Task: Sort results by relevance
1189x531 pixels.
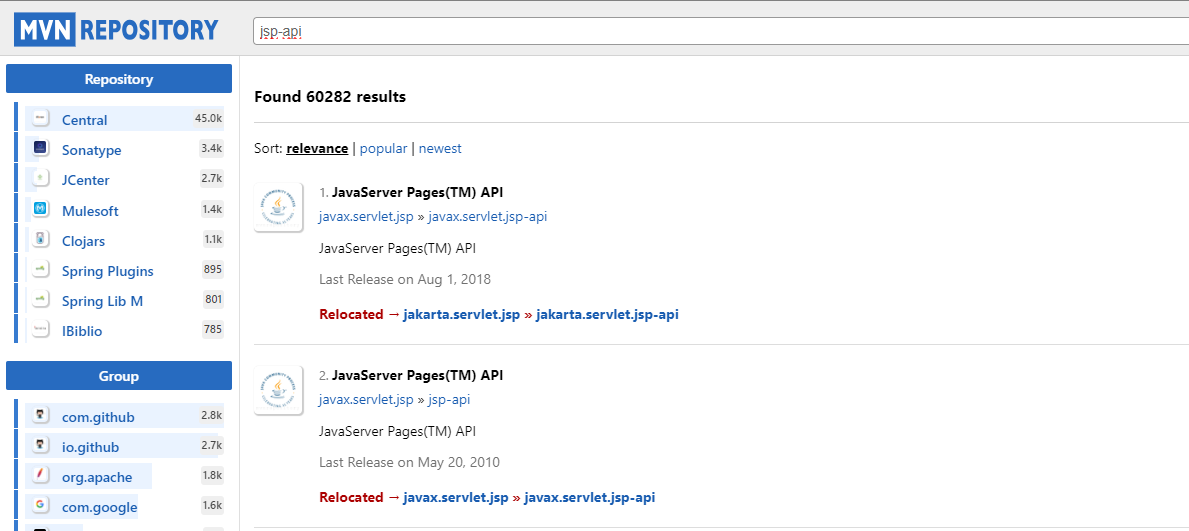Action: coord(317,149)
